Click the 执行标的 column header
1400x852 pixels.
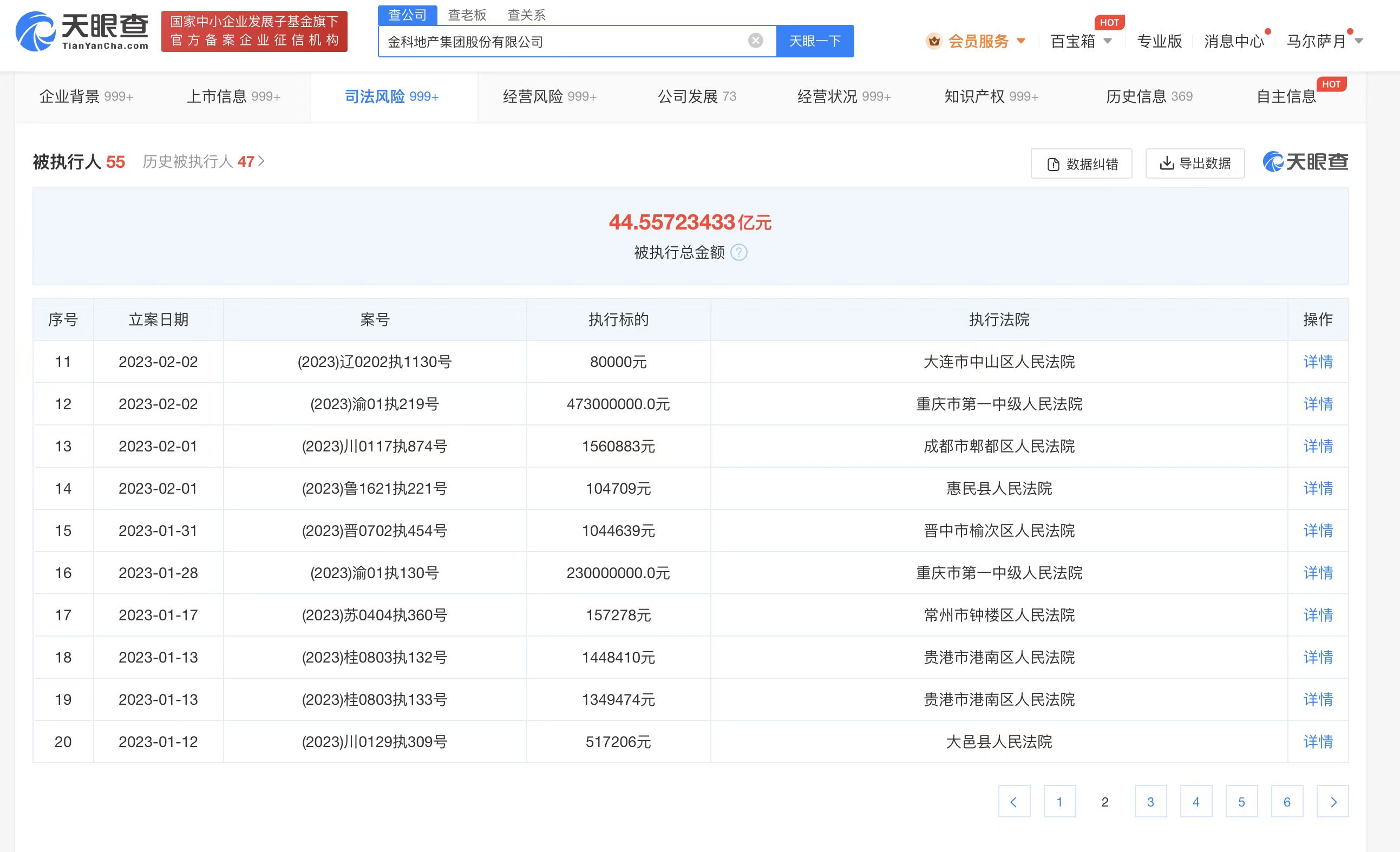(618, 319)
